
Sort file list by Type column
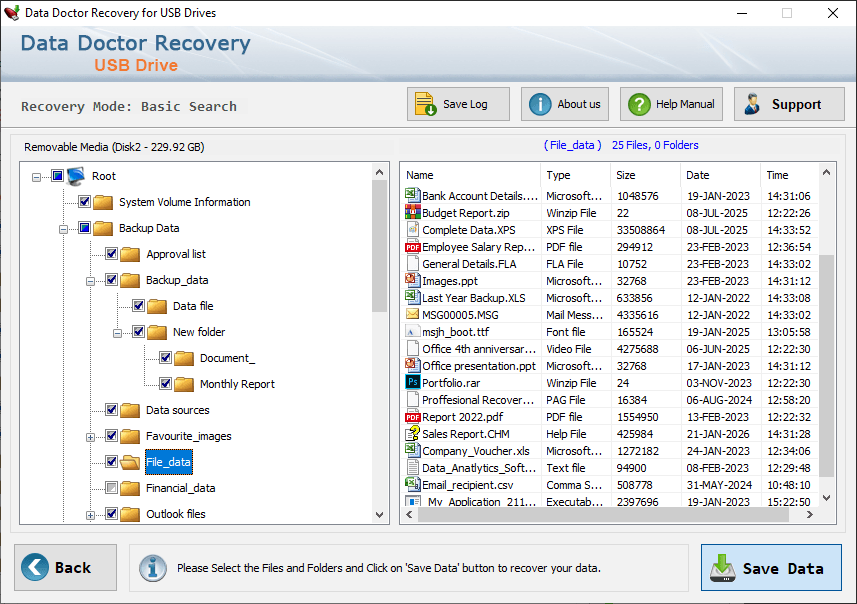(x=576, y=175)
